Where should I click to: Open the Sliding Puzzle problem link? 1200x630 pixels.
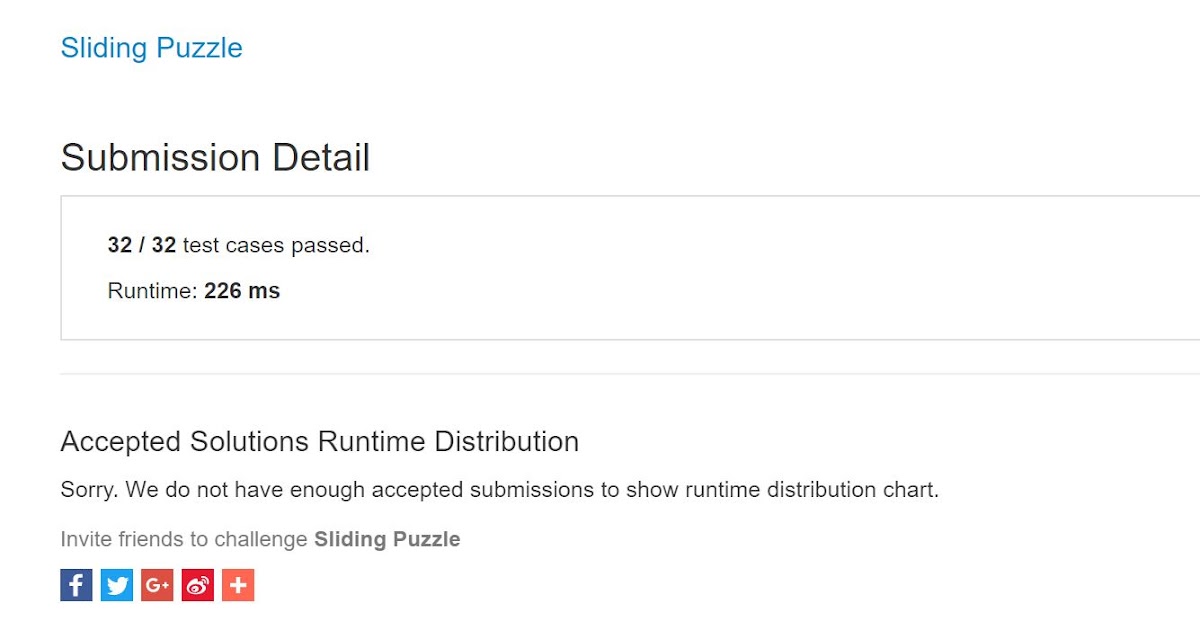pyautogui.click(x=151, y=48)
